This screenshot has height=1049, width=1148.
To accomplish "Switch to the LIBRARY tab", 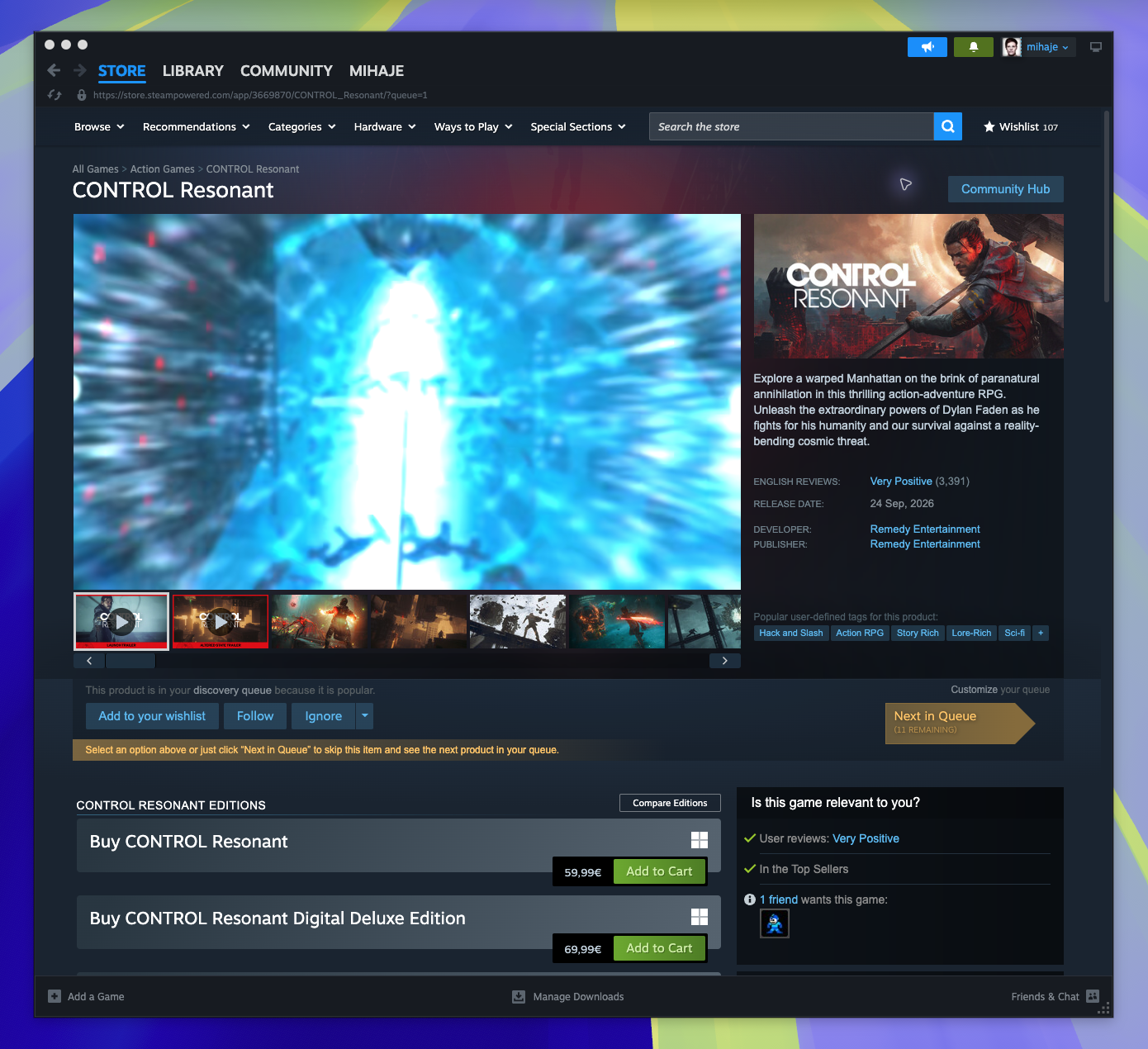I will pos(193,71).
